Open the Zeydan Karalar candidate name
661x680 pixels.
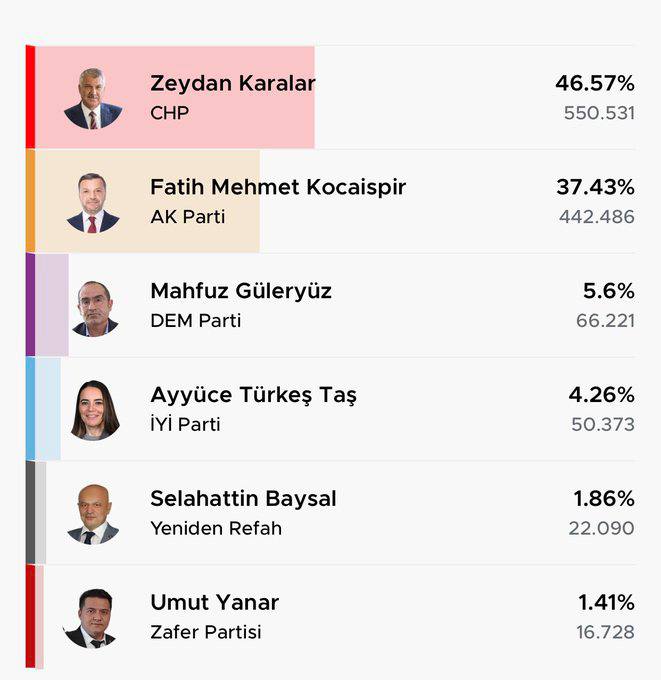(x=232, y=83)
